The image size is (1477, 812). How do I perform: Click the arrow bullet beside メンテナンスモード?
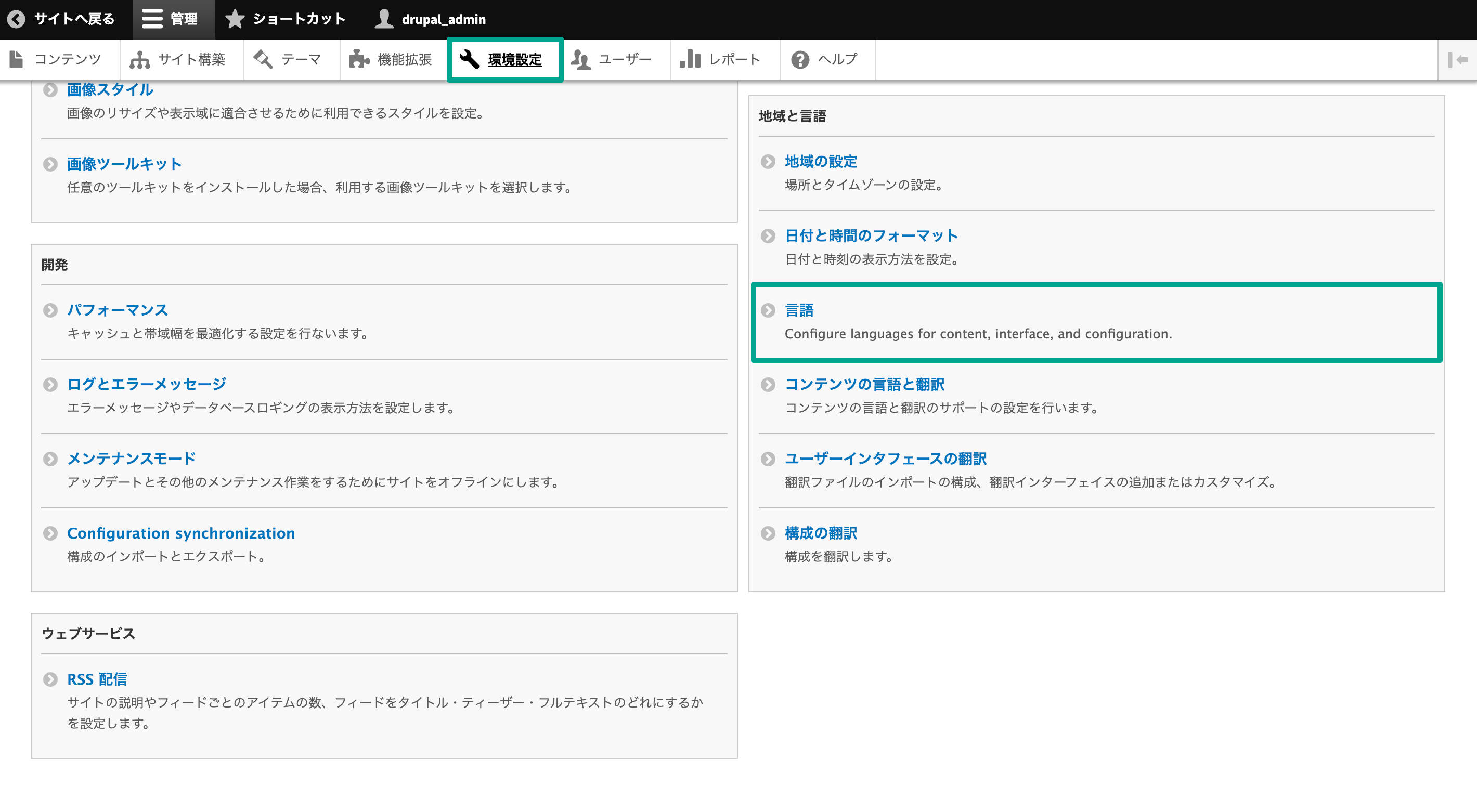50,459
